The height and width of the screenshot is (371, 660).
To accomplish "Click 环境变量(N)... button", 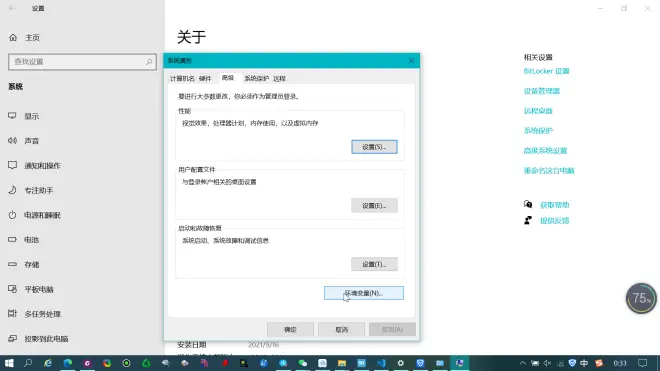I will point(364,293).
